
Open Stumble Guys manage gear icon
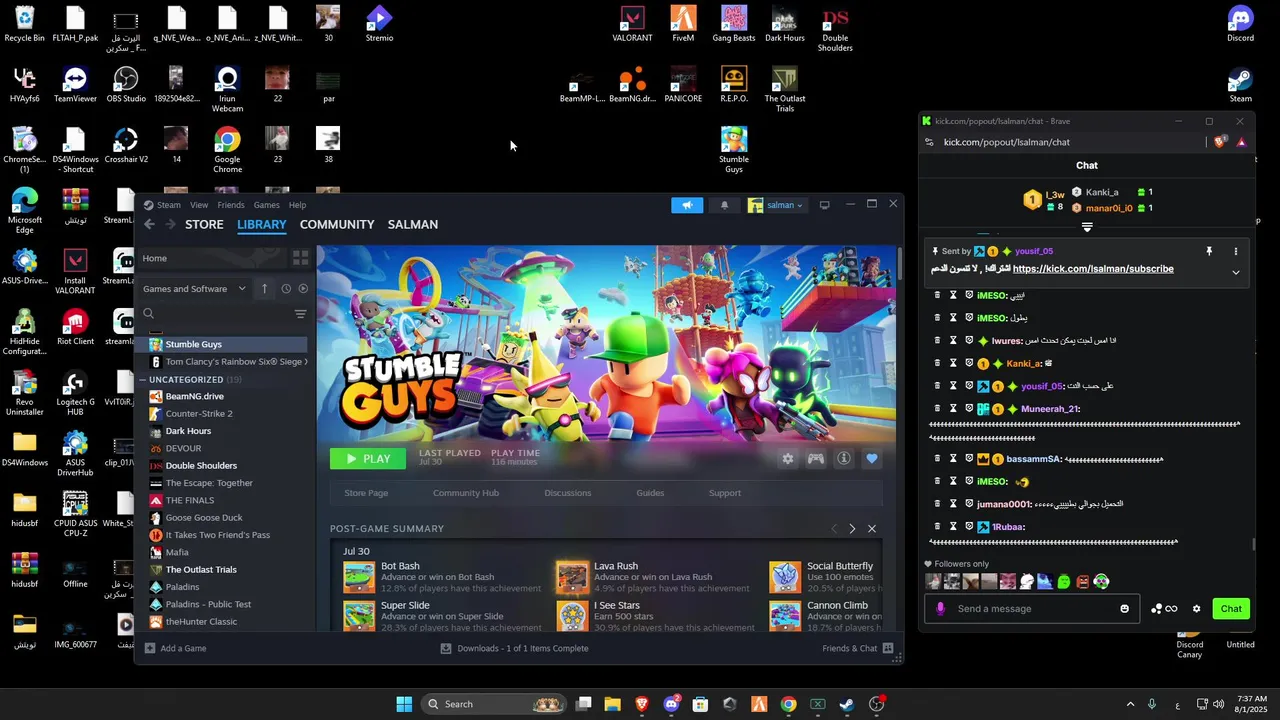(788, 459)
